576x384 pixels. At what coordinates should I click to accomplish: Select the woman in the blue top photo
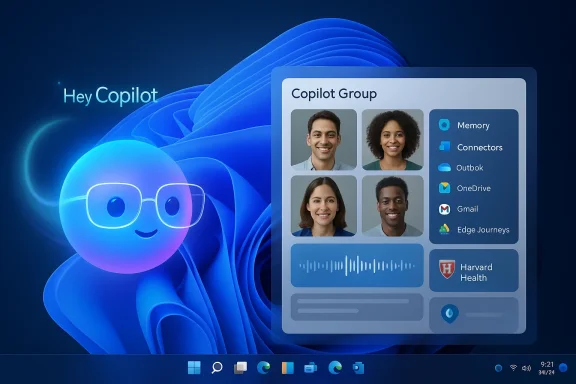324,206
